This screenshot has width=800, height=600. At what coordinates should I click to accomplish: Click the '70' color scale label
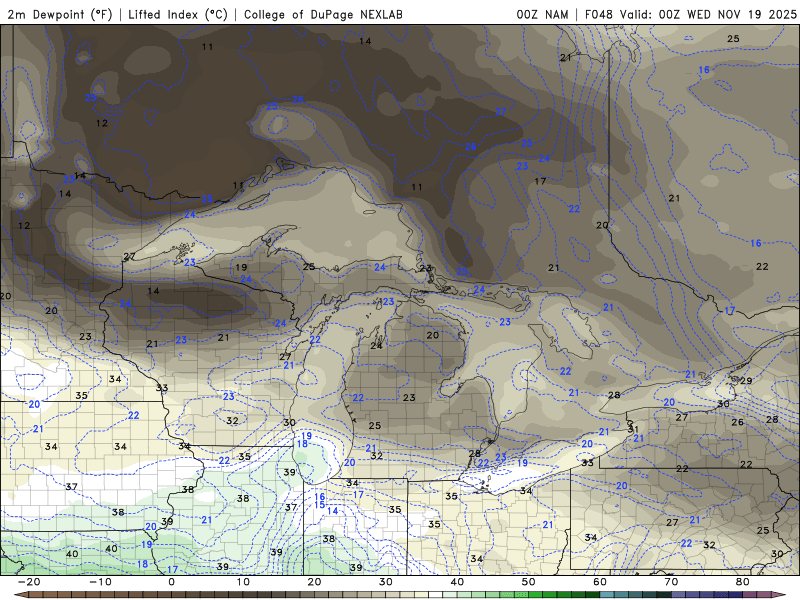point(671,582)
